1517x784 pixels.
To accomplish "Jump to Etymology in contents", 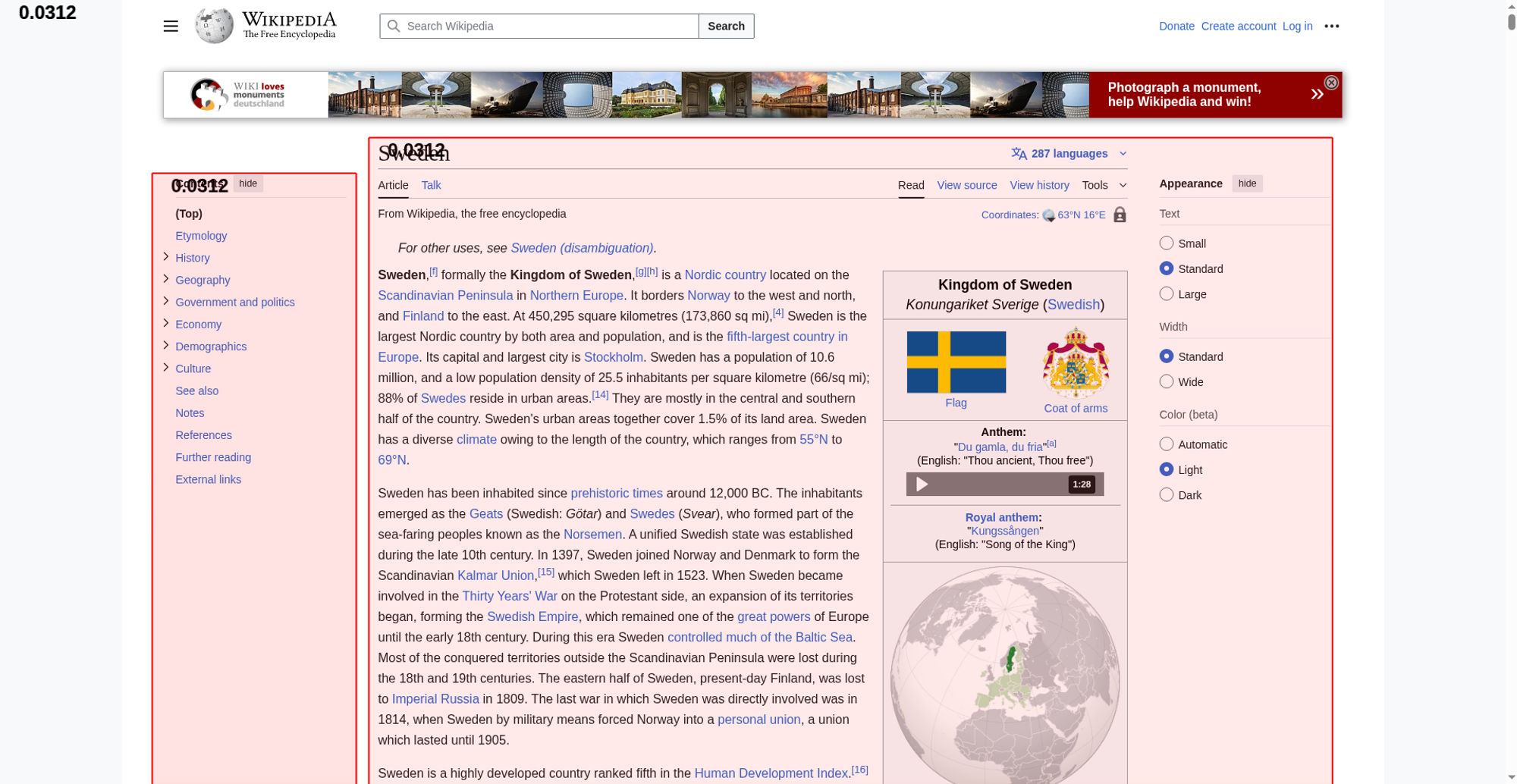I will coord(201,236).
